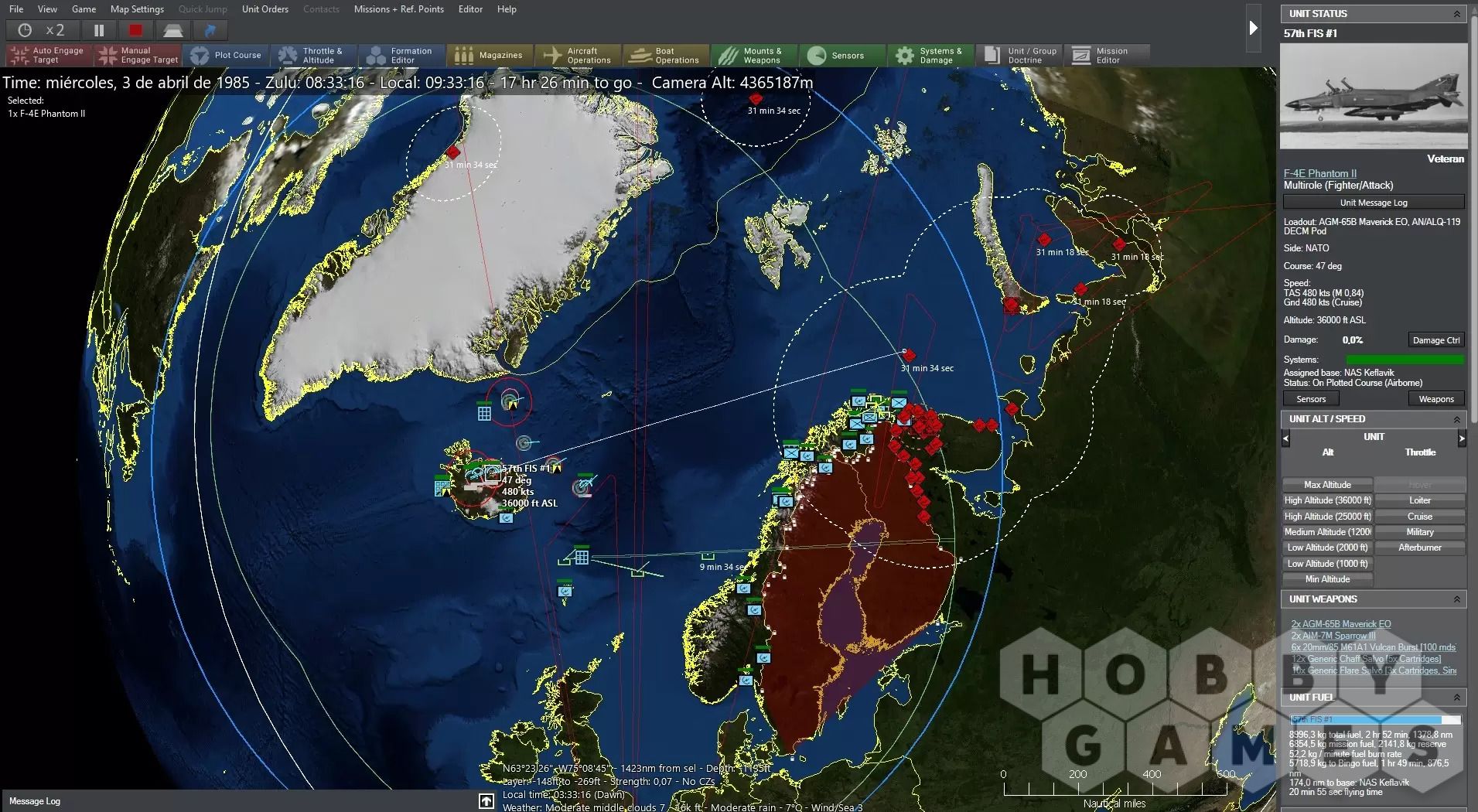Open the View menu

(x=47, y=9)
